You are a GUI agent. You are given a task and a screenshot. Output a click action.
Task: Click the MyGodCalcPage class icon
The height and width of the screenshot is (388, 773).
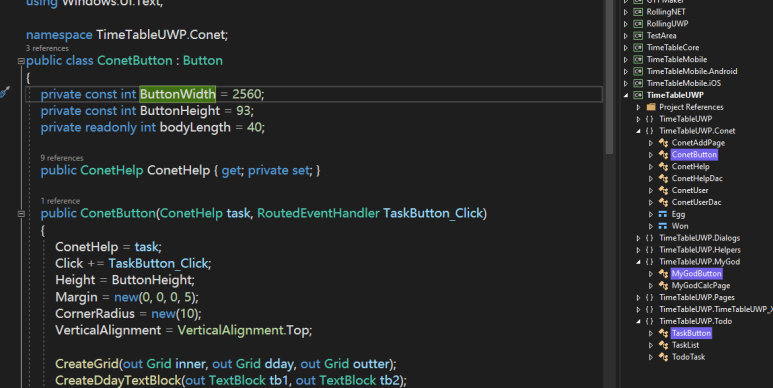[663, 285]
